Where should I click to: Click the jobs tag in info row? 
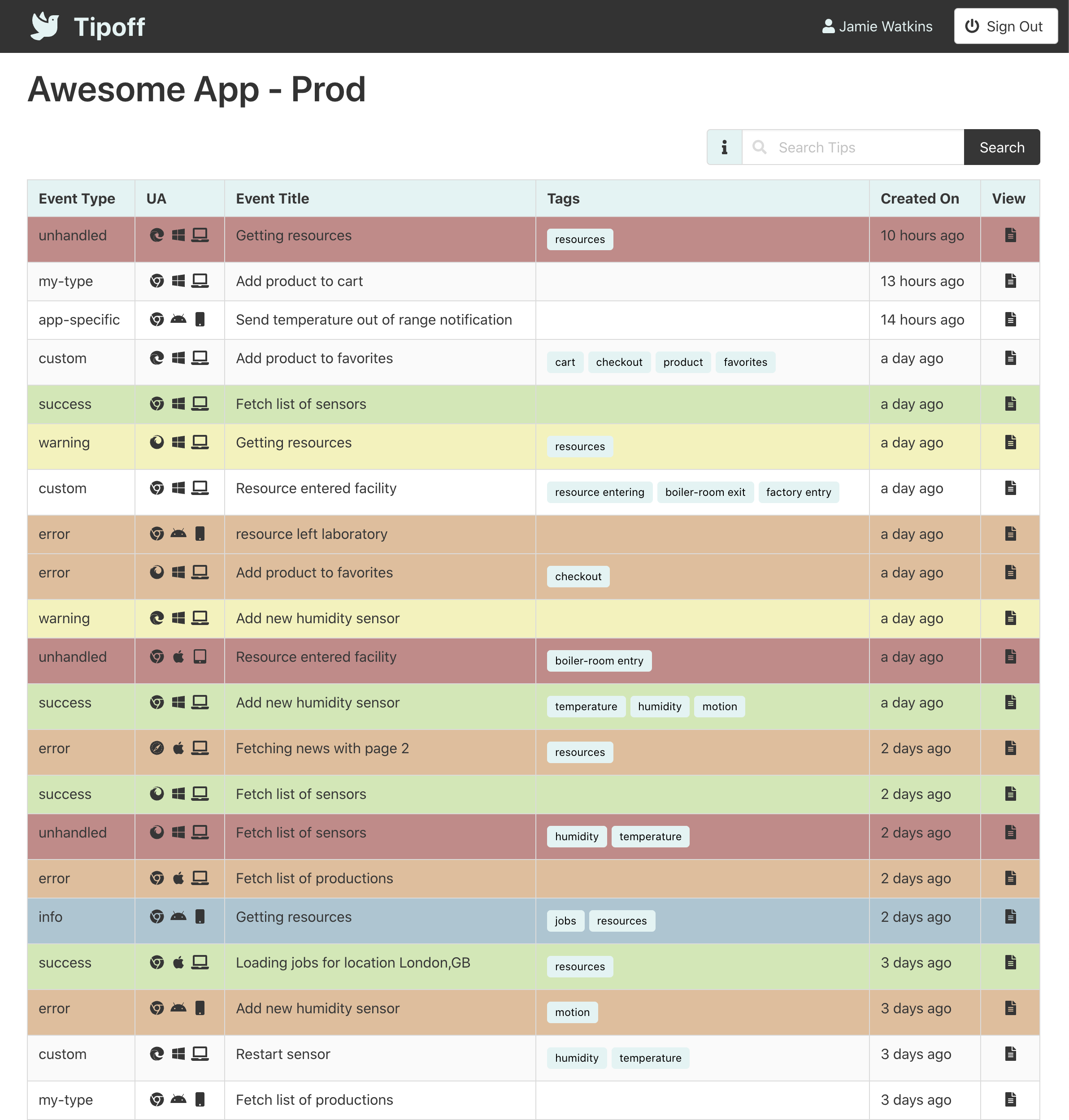pyautogui.click(x=565, y=921)
